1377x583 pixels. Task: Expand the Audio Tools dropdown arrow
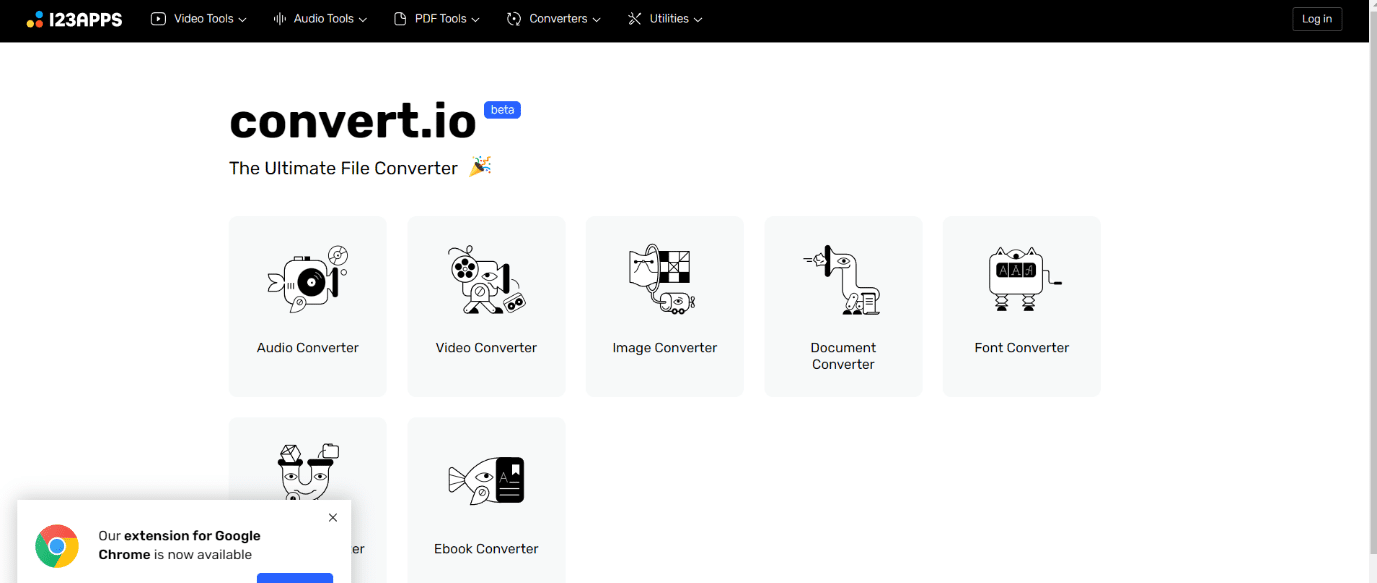363,20
